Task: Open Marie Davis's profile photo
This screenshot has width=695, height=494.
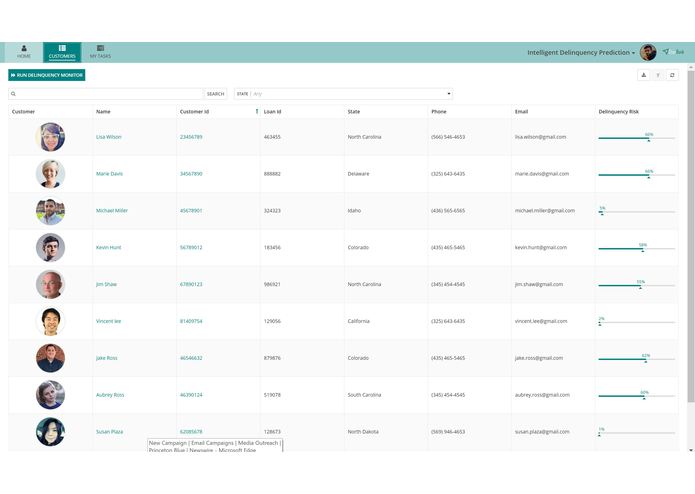Action: pos(50,174)
